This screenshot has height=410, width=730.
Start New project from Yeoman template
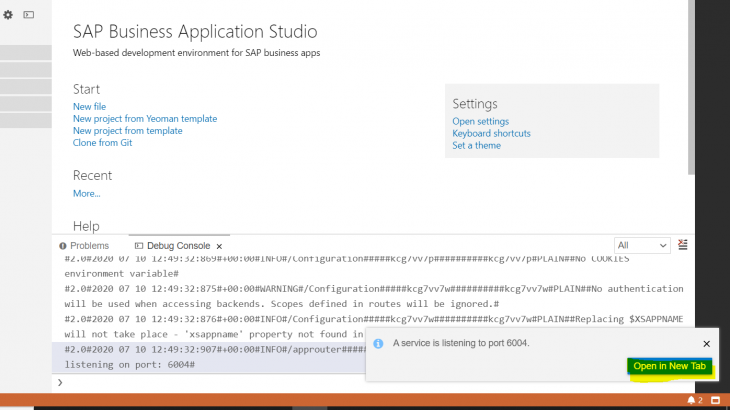144,119
